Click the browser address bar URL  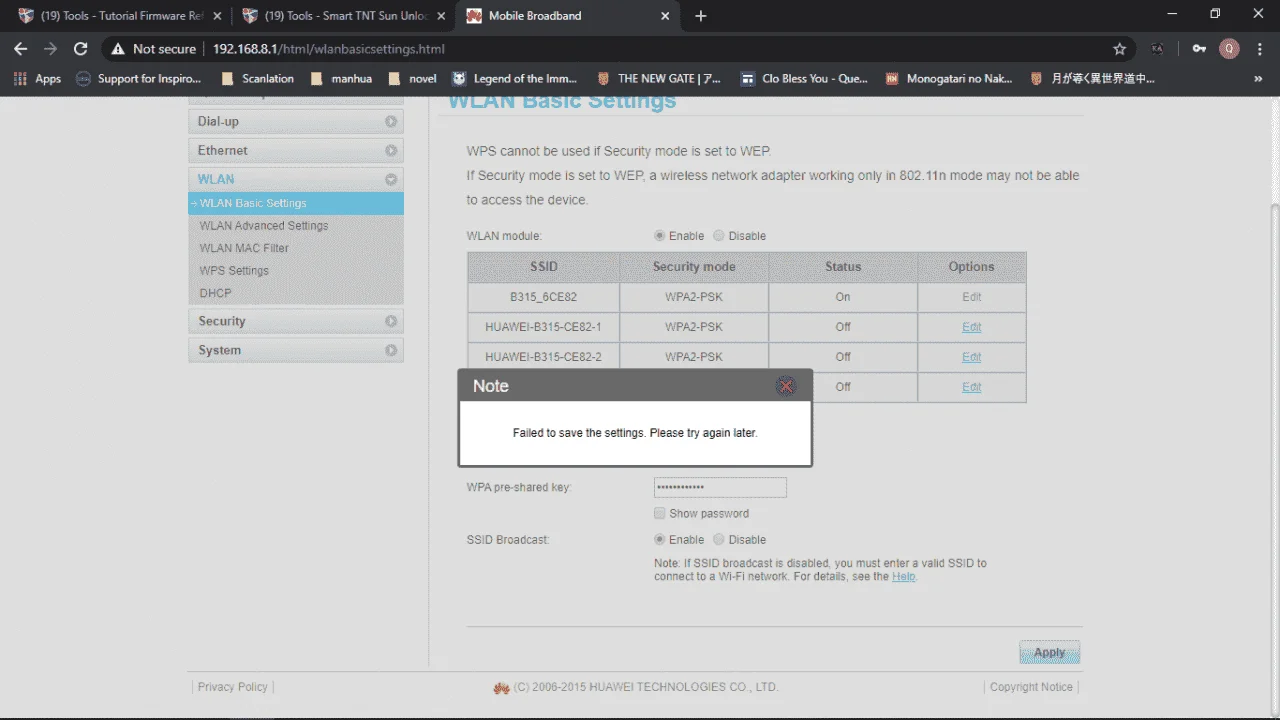coord(329,48)
